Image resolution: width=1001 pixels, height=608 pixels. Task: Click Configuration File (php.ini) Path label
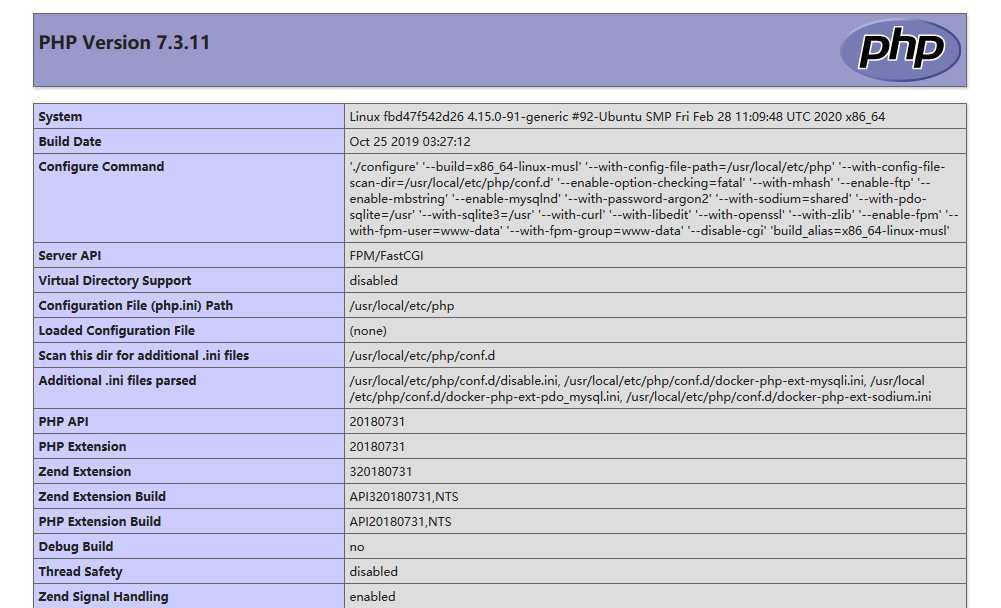(x=135, y=305)
